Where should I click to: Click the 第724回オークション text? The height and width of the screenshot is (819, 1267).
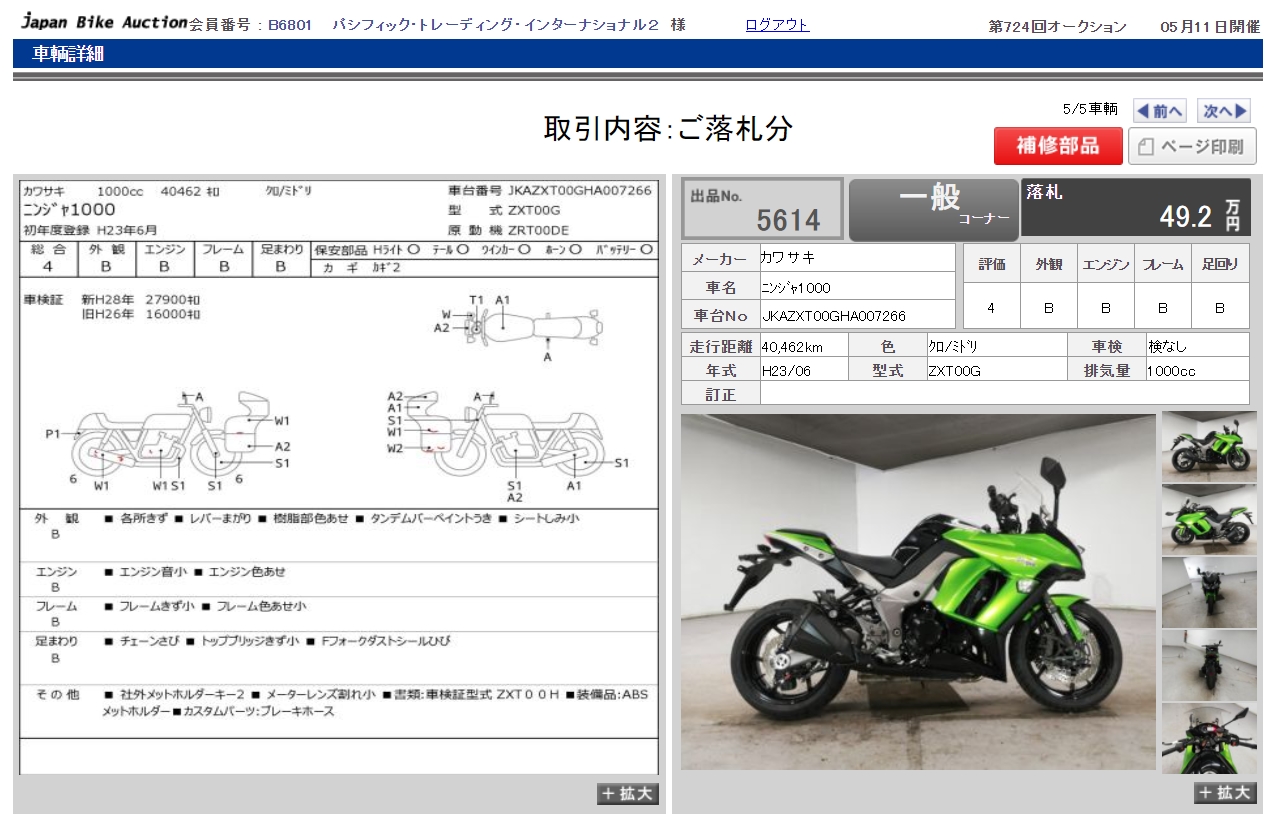pos(1058,27)
